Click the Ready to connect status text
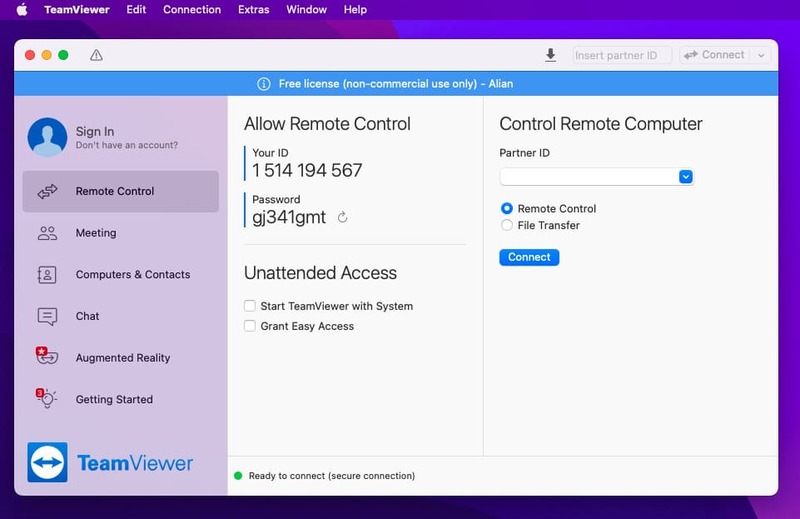The height and width of the screenshot is (519, 800). point(332,476)
